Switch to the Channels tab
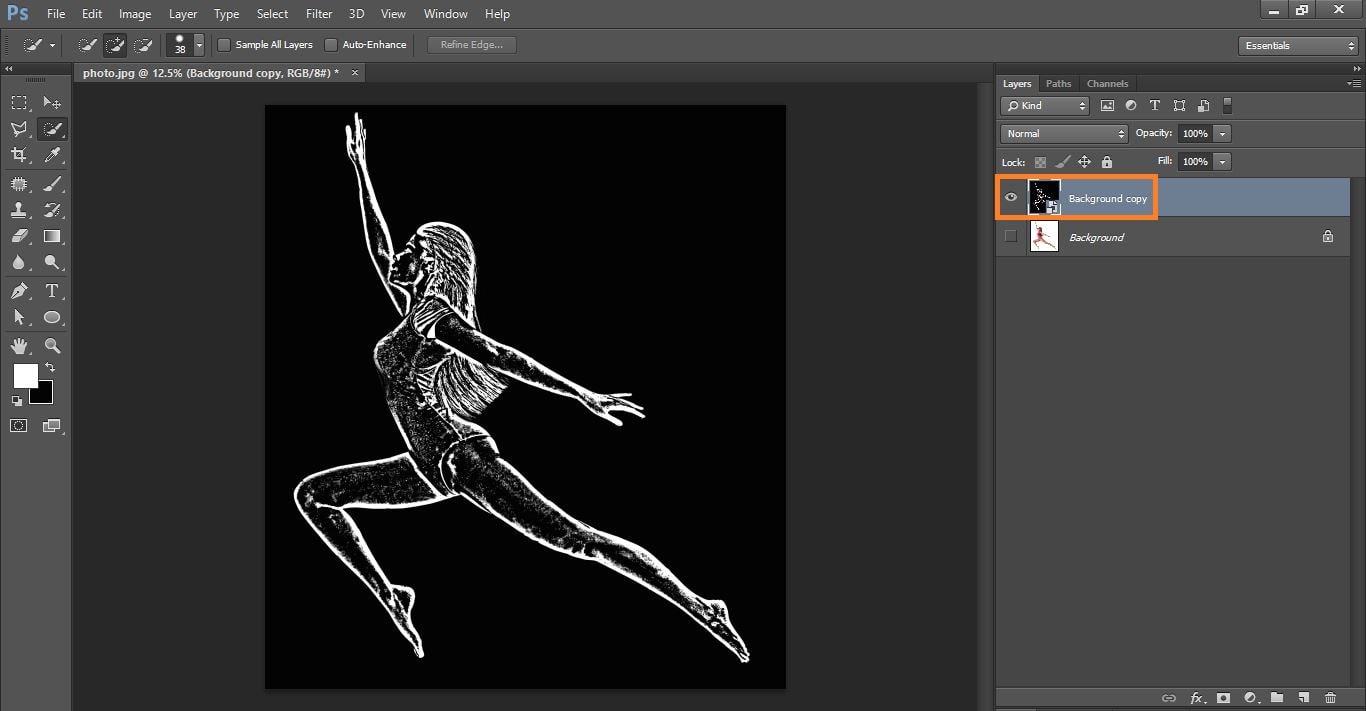This screenshot has width=1366, height=711. pyautogui.click(x=1107, y=84)
